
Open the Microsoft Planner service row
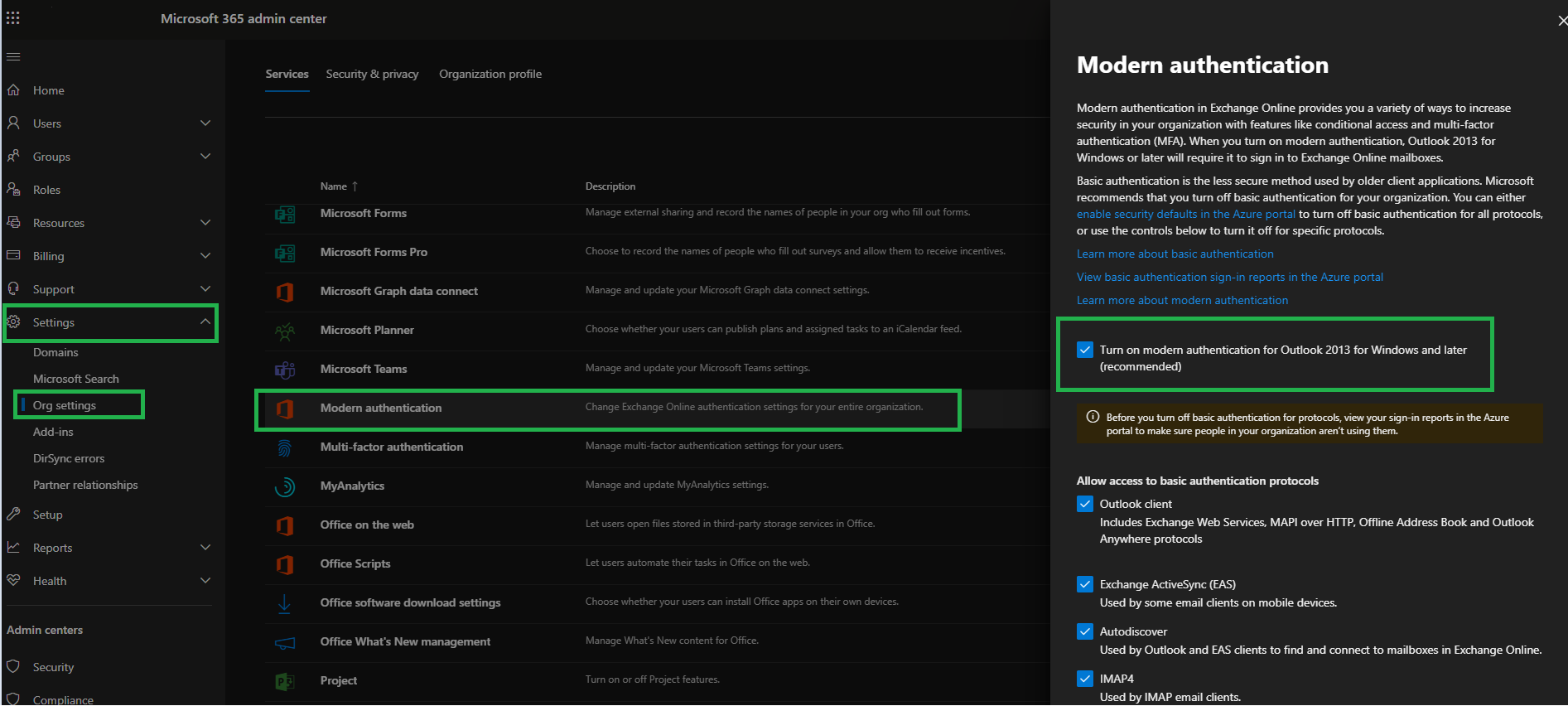[x=658, y=331]
